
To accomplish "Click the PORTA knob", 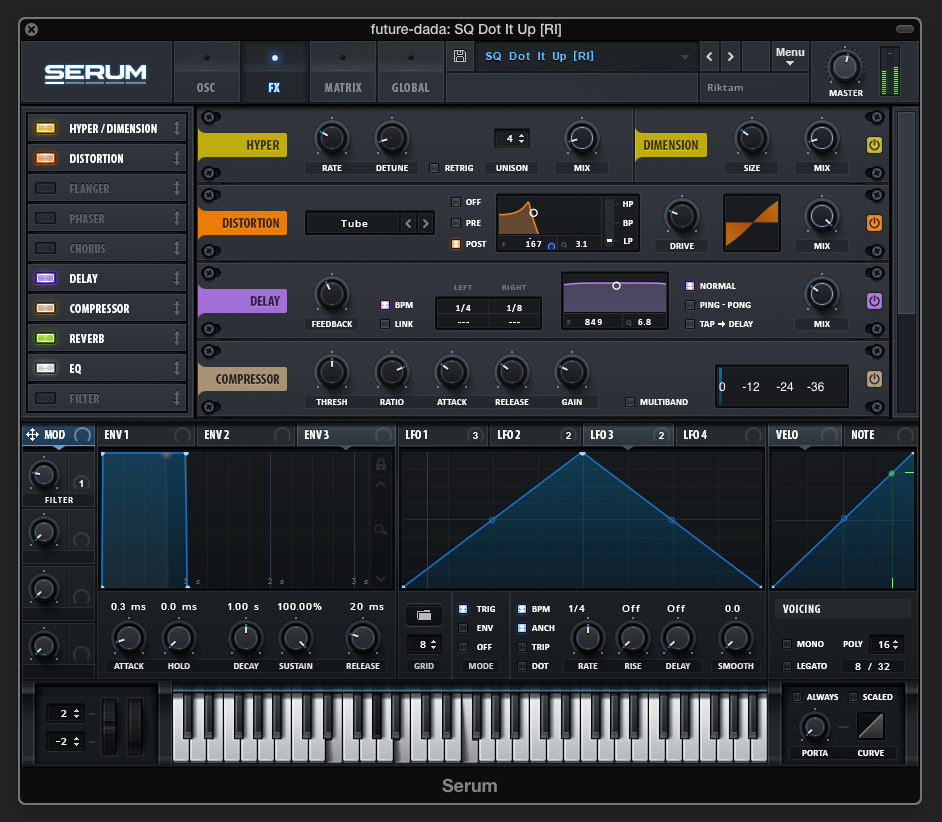I will [815, 726].
